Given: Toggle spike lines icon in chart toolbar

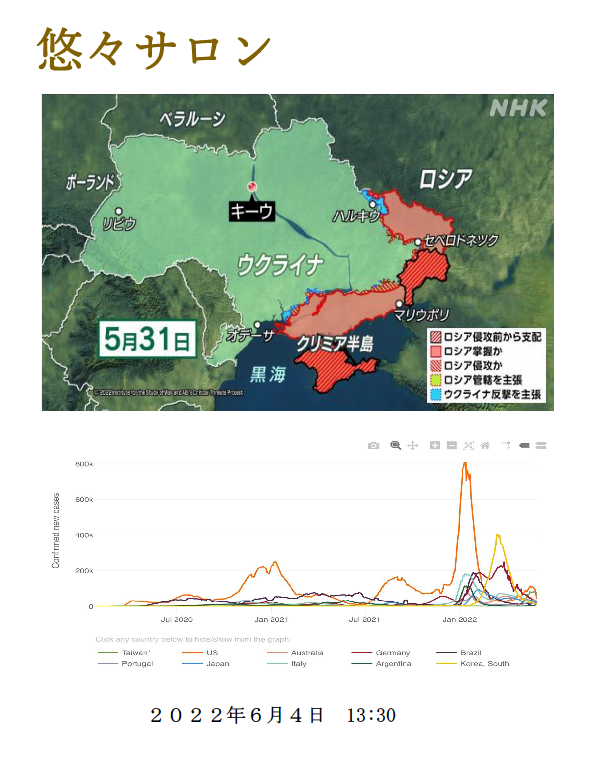Looking at the screenshot, I should pos(506,445).
